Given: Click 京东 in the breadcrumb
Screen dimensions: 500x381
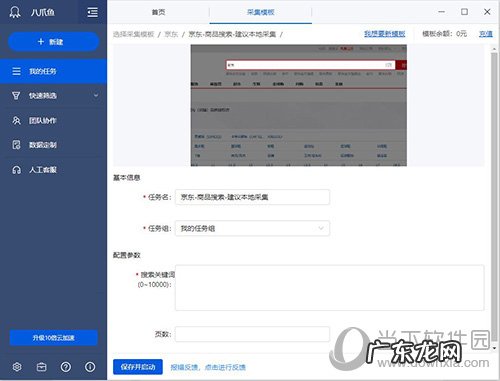Looking at the screenshot, I should [x=171, y=34].
